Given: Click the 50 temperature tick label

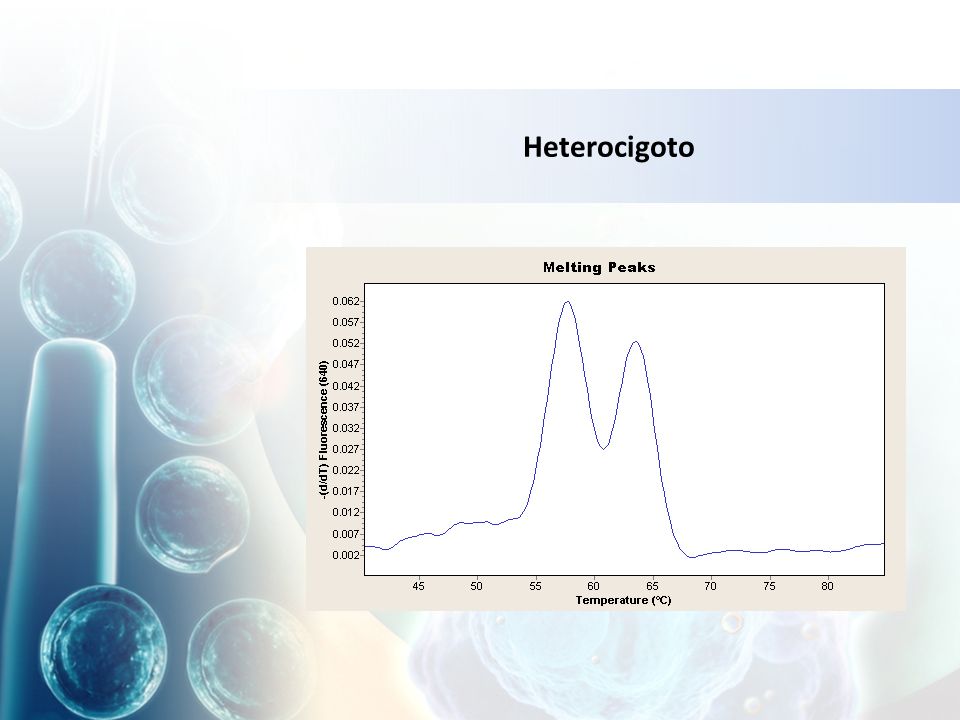Looking at the screenshot, I should click(476, 586).
